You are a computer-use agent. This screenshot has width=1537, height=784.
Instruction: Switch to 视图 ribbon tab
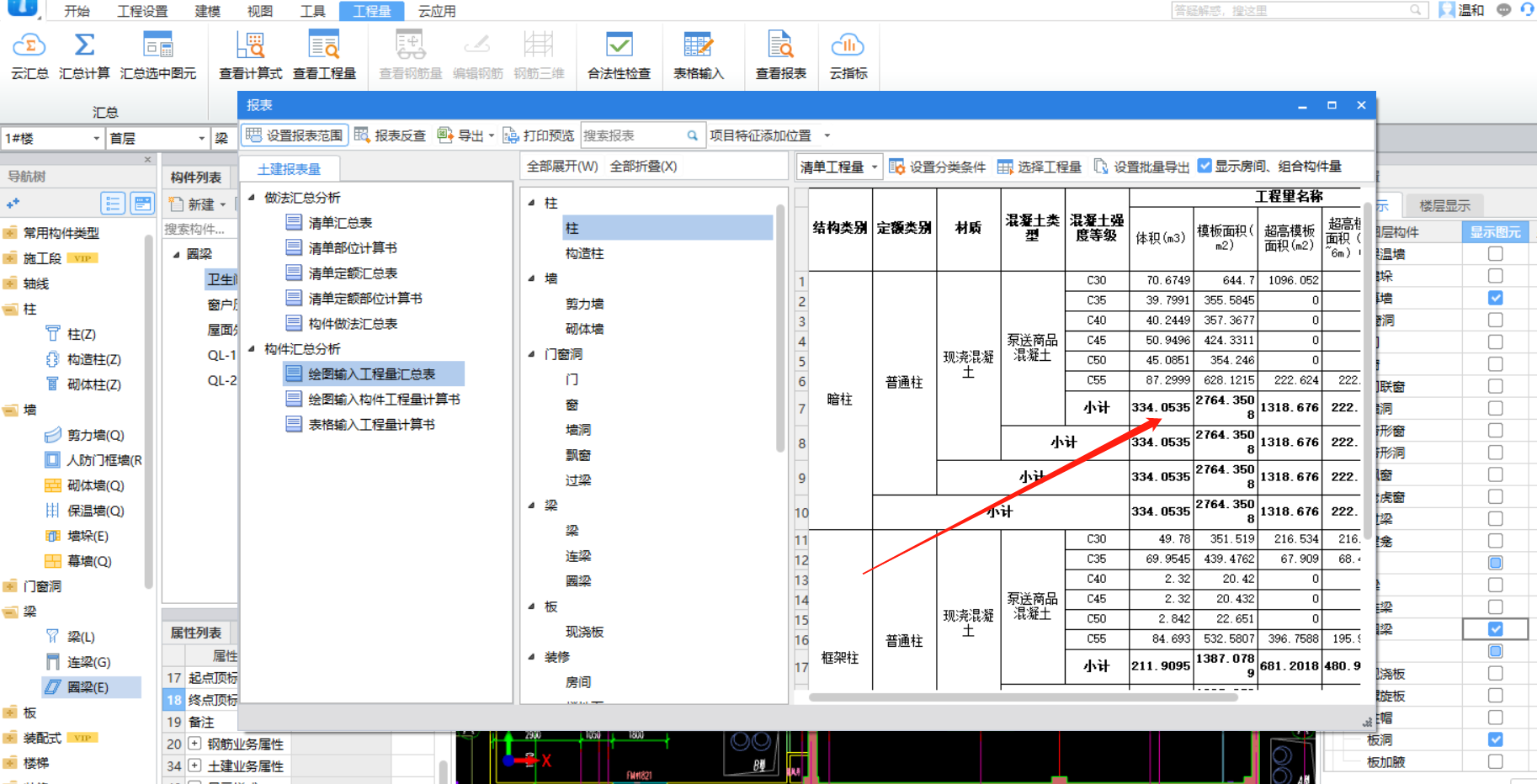pos(260,11)
